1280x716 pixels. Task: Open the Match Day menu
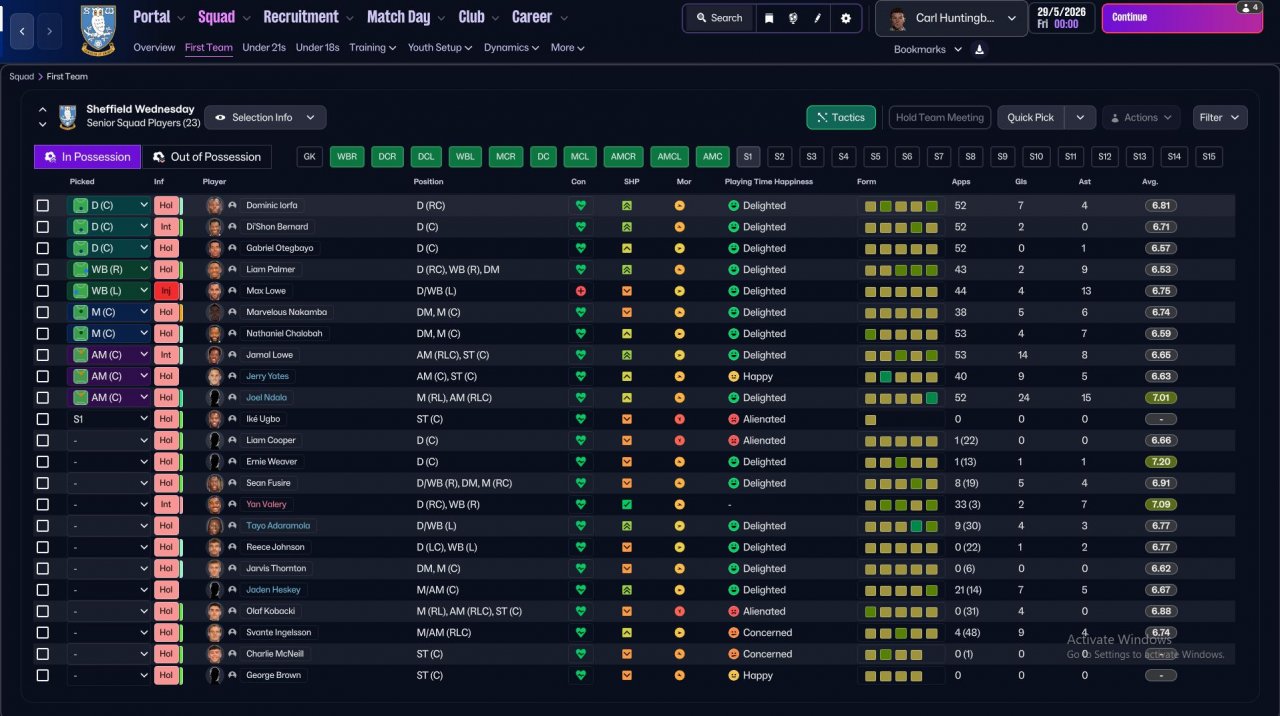[x=406, y=17]
